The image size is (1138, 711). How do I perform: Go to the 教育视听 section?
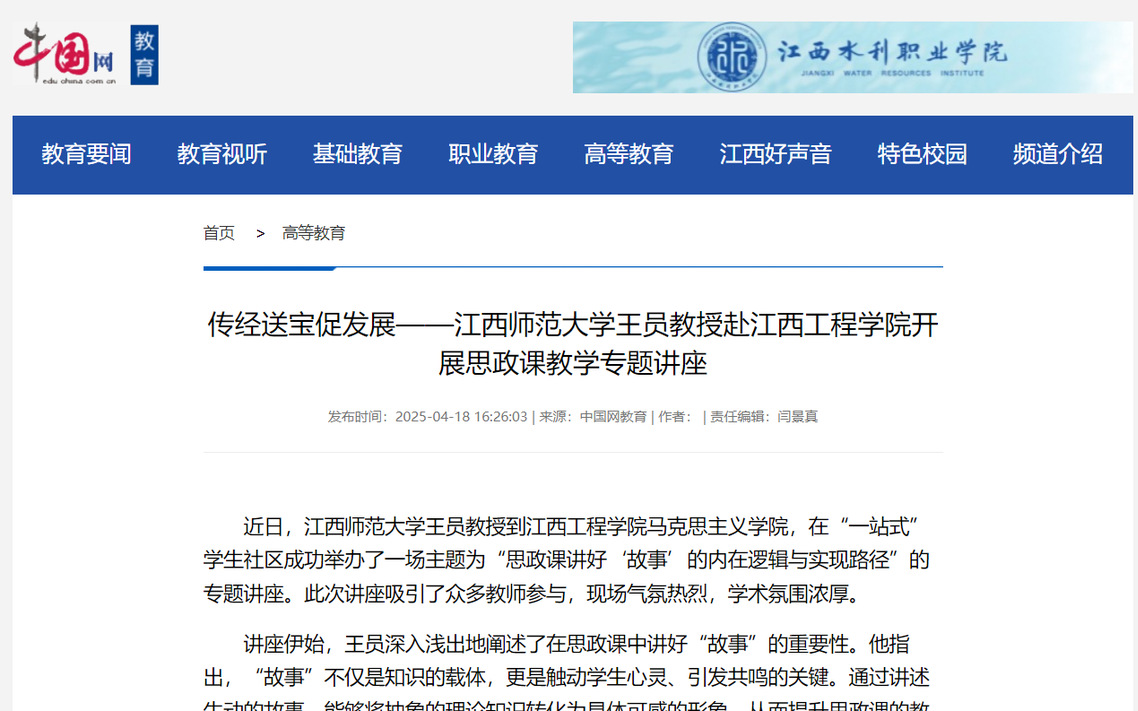222,154
